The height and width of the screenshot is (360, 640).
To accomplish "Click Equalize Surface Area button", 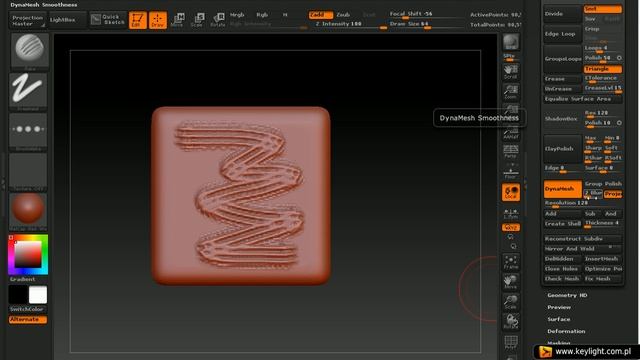I will click(582, 99).
